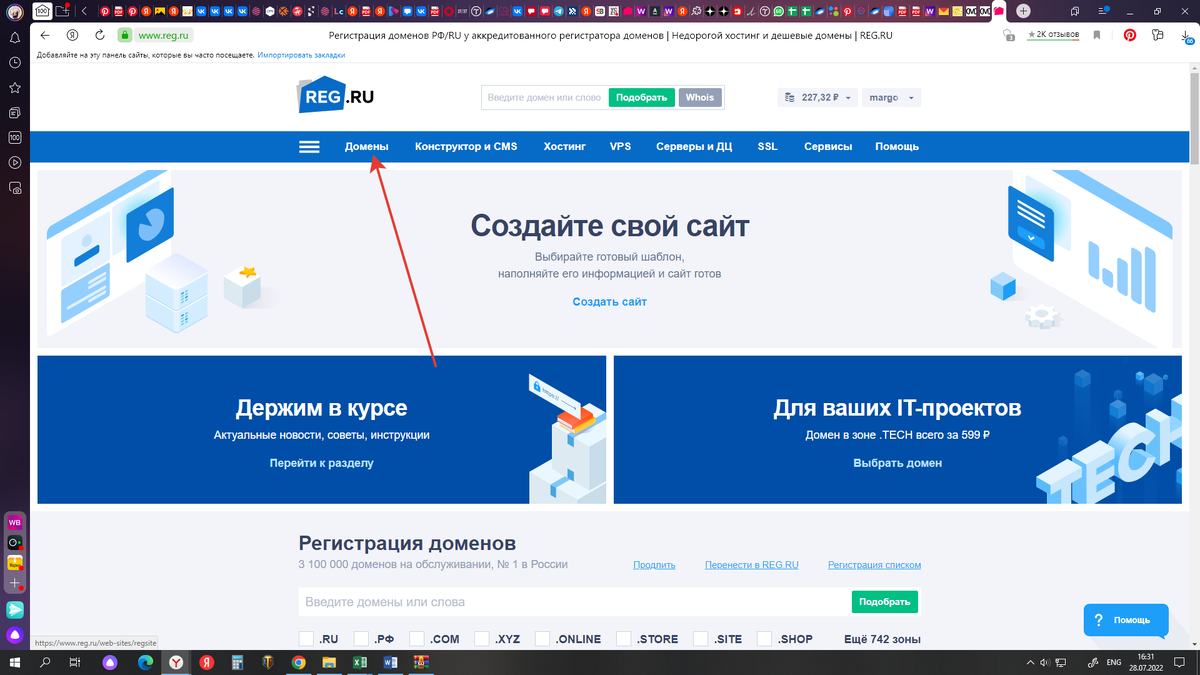Open the Помощь chat button

tap(1125, 620)
